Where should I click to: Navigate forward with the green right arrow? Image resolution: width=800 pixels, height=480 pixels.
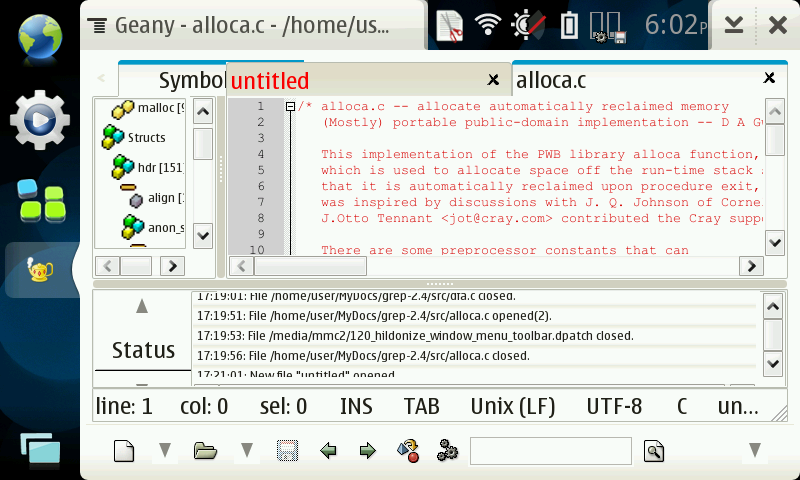tap(367, 451)
